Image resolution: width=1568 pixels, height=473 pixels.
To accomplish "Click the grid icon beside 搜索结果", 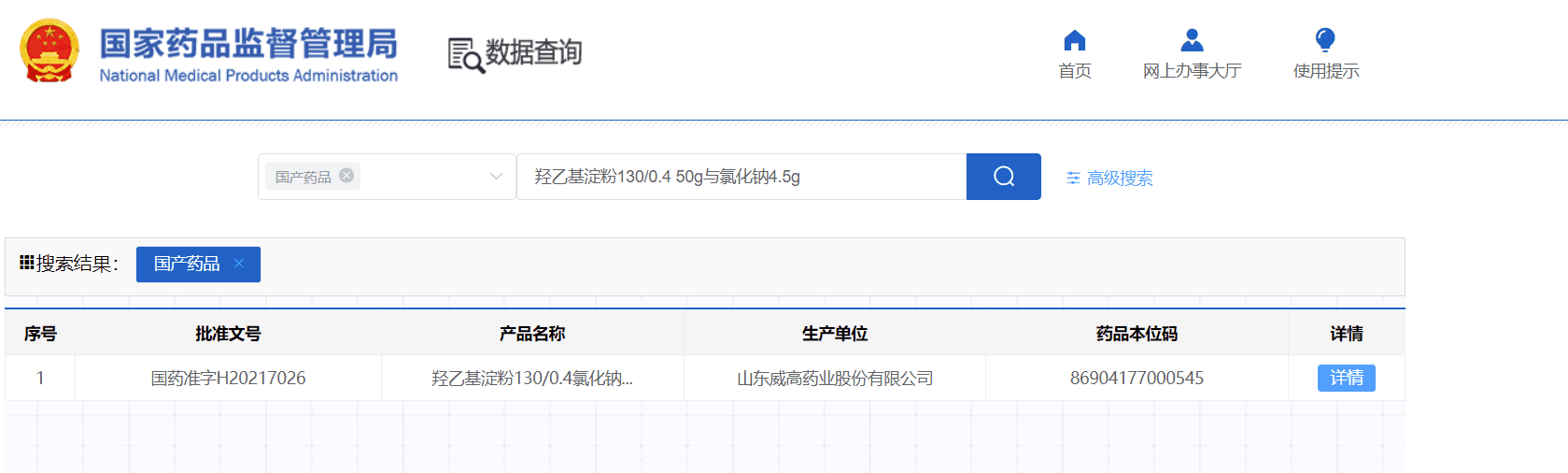I will click(x=26, y=263).
